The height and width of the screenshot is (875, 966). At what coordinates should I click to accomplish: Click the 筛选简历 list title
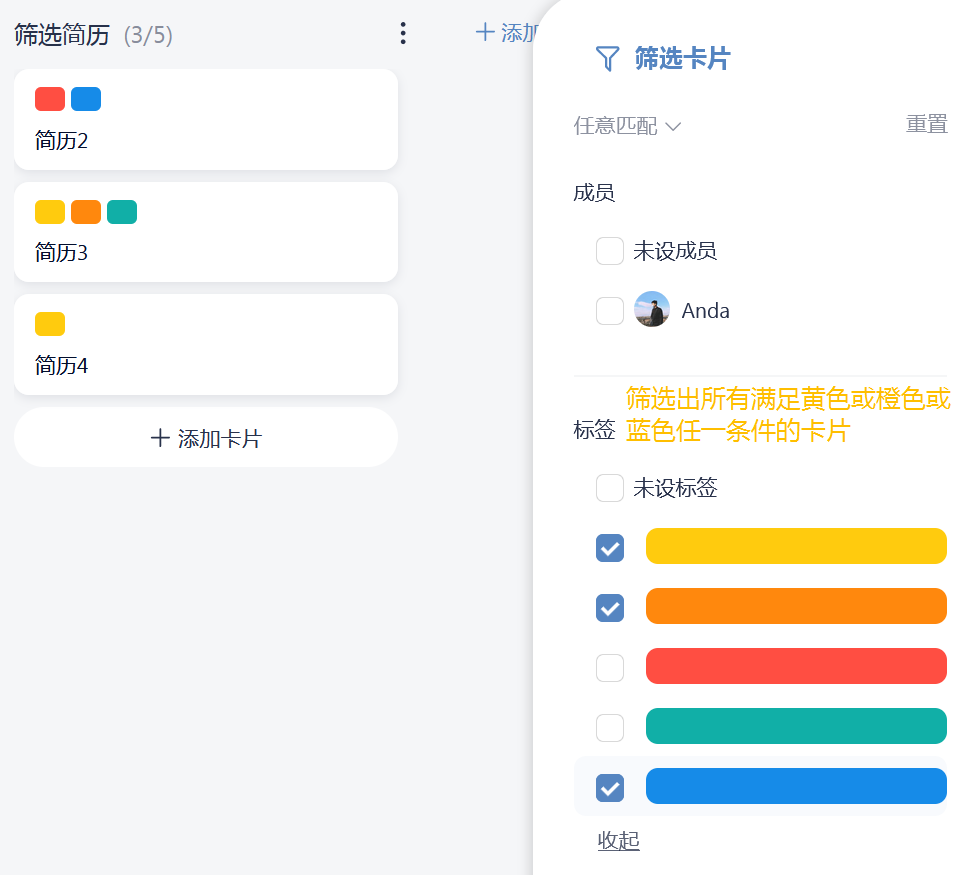point(62,35)
